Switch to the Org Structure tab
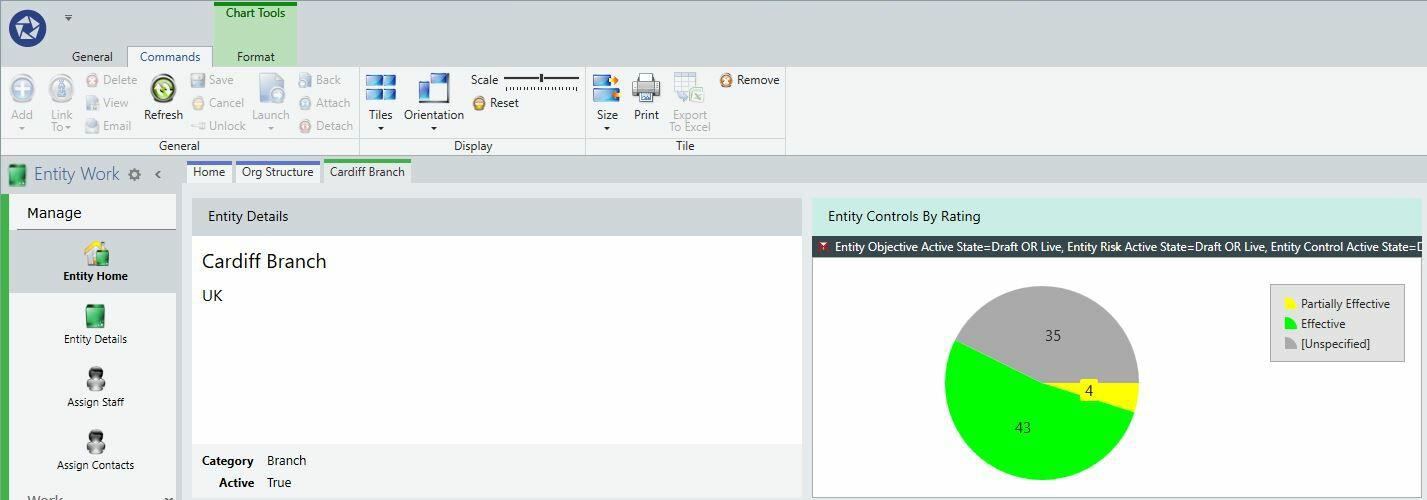 (x=277, y=172)
